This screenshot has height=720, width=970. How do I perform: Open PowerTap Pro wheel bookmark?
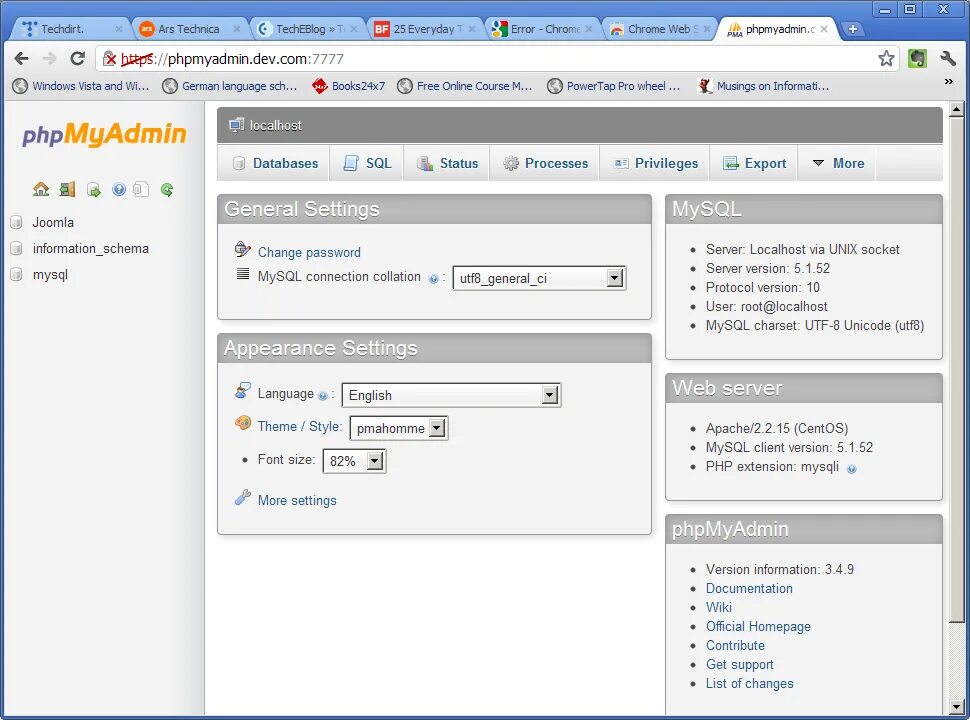click(x=614, y=86)
